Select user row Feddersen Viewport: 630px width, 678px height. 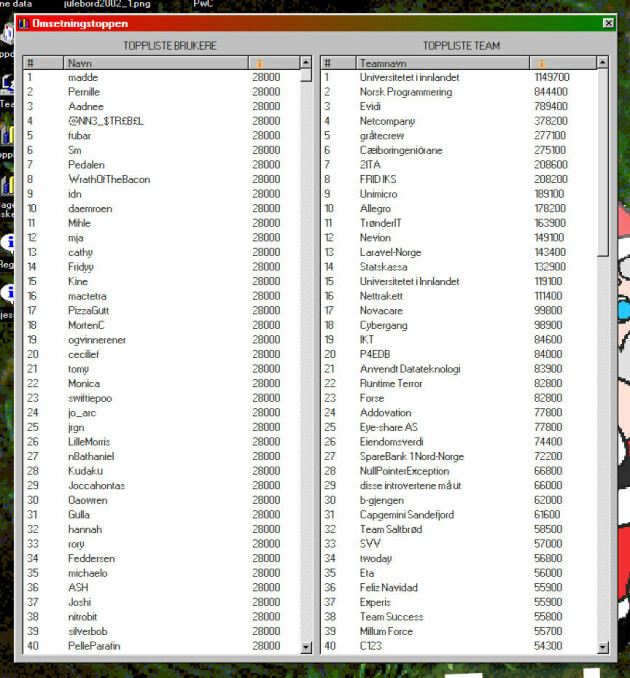click(x=162, y=559)
